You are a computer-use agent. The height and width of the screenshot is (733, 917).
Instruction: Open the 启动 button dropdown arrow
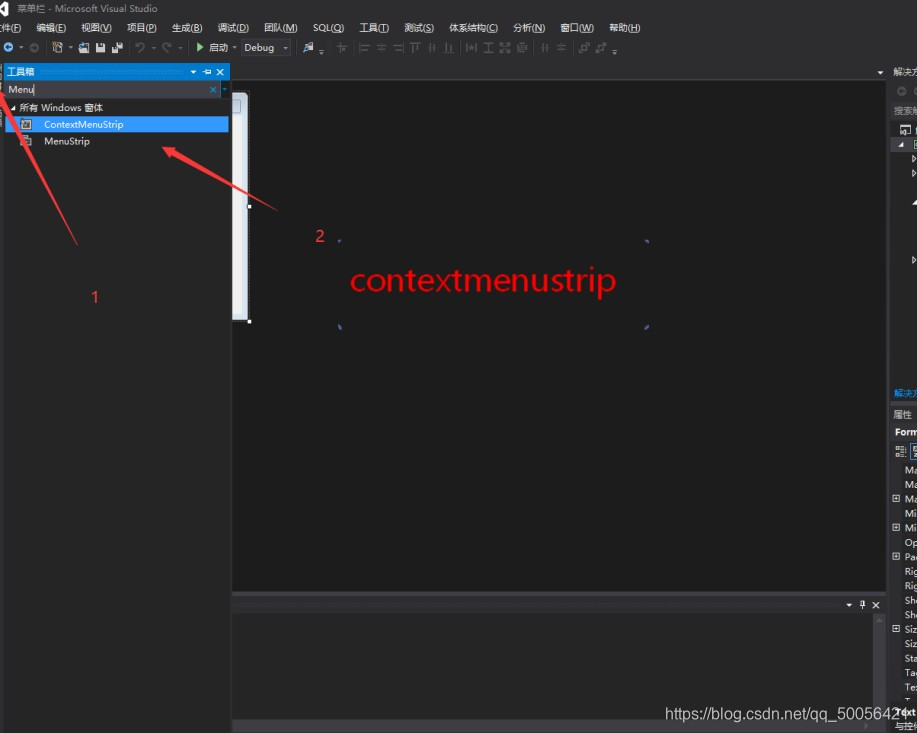(x=235, y=47)
